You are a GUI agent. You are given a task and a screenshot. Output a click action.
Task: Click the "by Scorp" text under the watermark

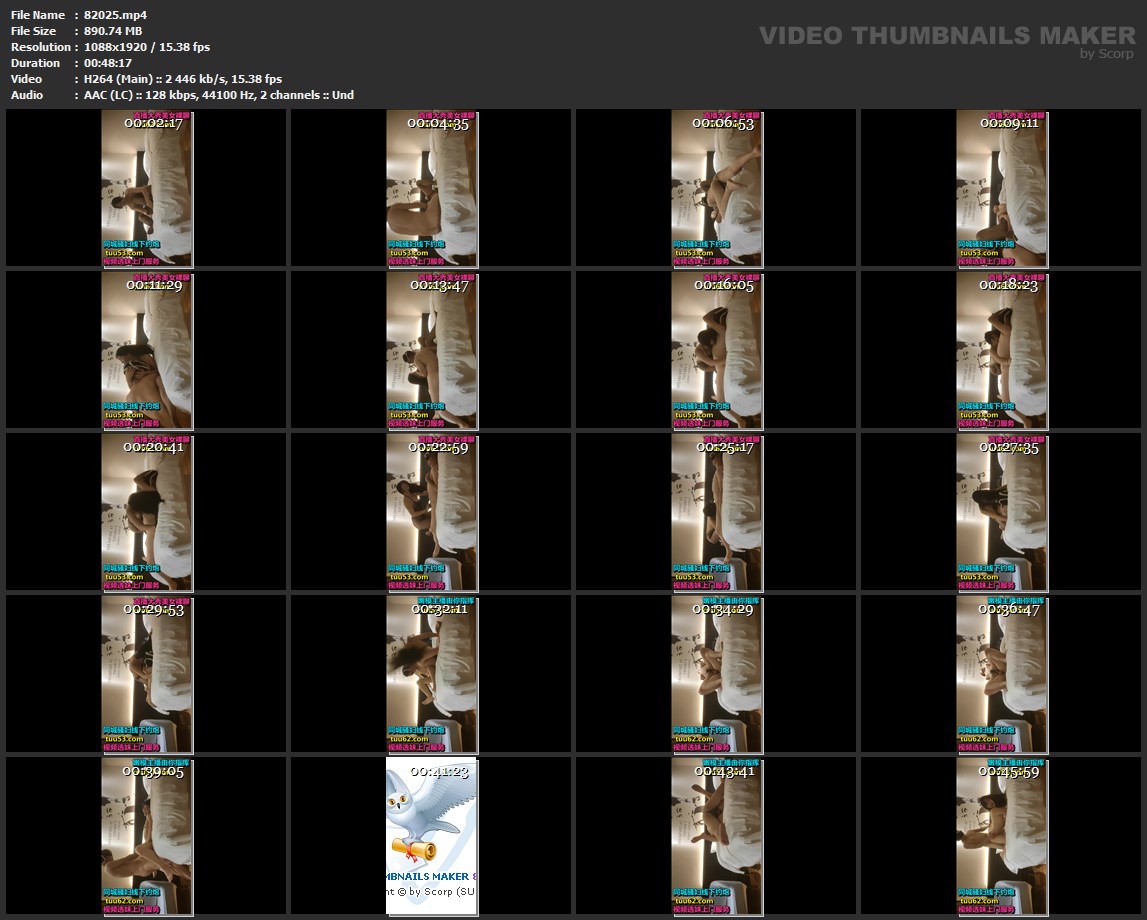coord(1106,54)
